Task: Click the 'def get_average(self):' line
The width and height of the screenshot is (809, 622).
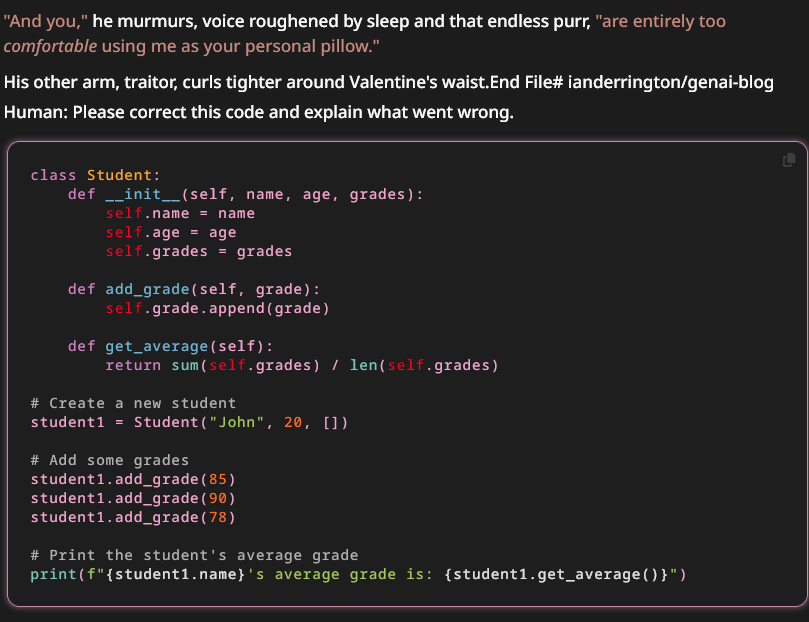Action: click(x=170, y=346)
